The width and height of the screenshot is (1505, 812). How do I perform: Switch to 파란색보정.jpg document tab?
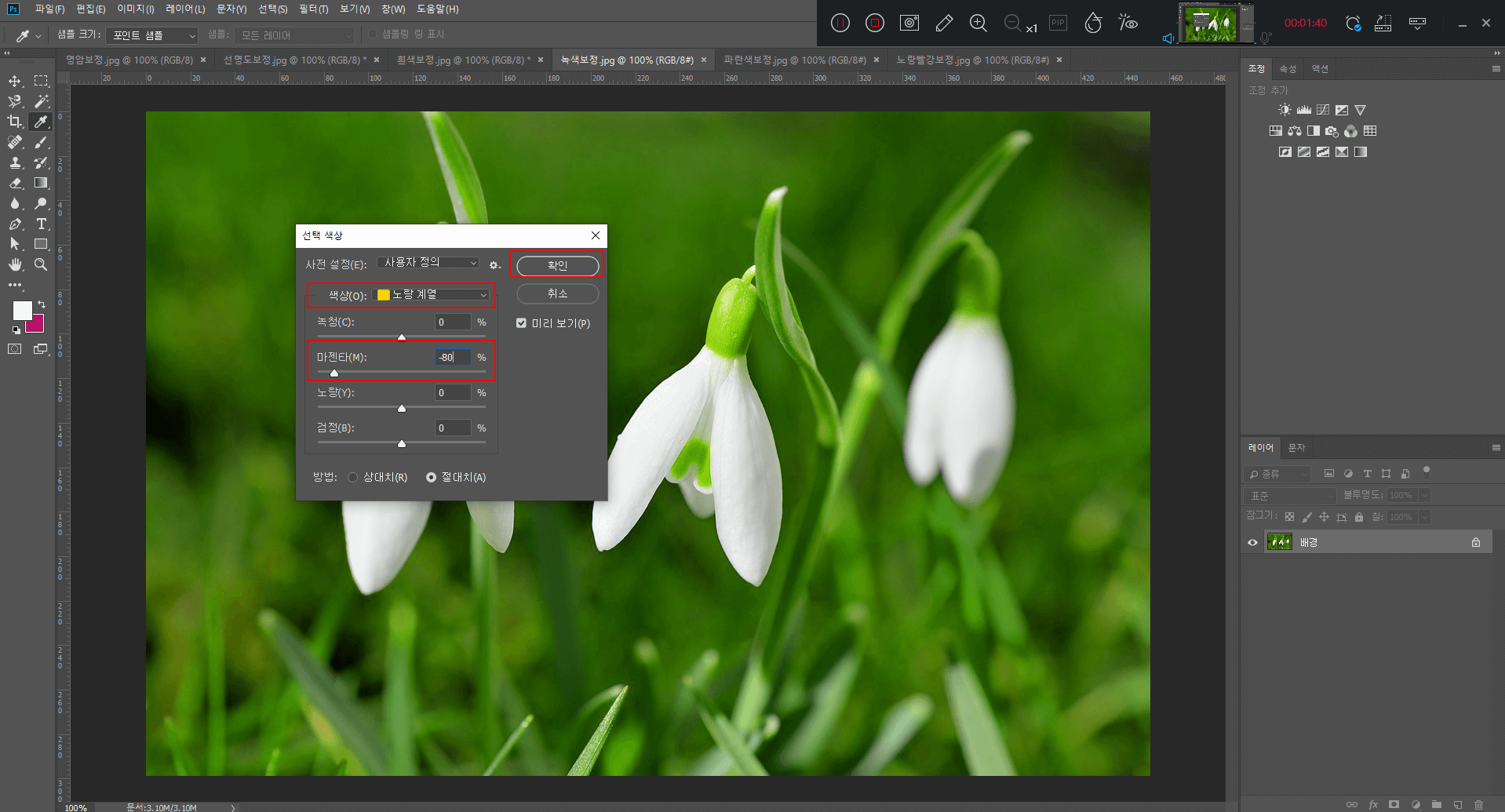click(x=794, y=60)
